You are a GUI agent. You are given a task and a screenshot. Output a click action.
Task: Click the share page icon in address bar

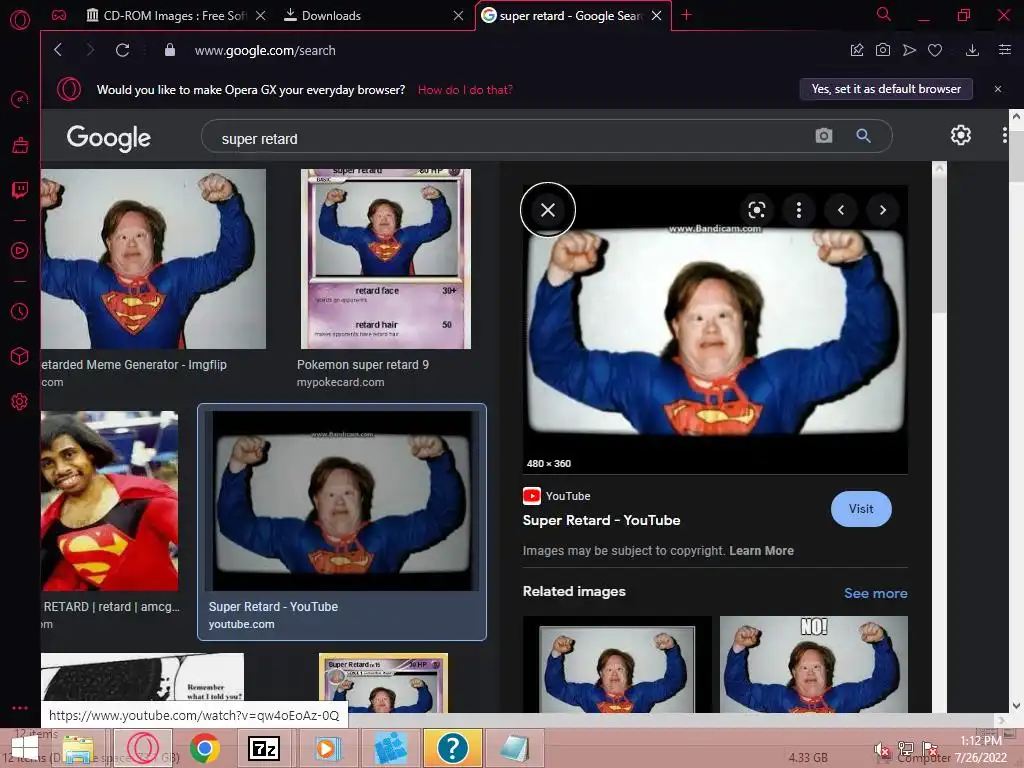coord(857,50)
